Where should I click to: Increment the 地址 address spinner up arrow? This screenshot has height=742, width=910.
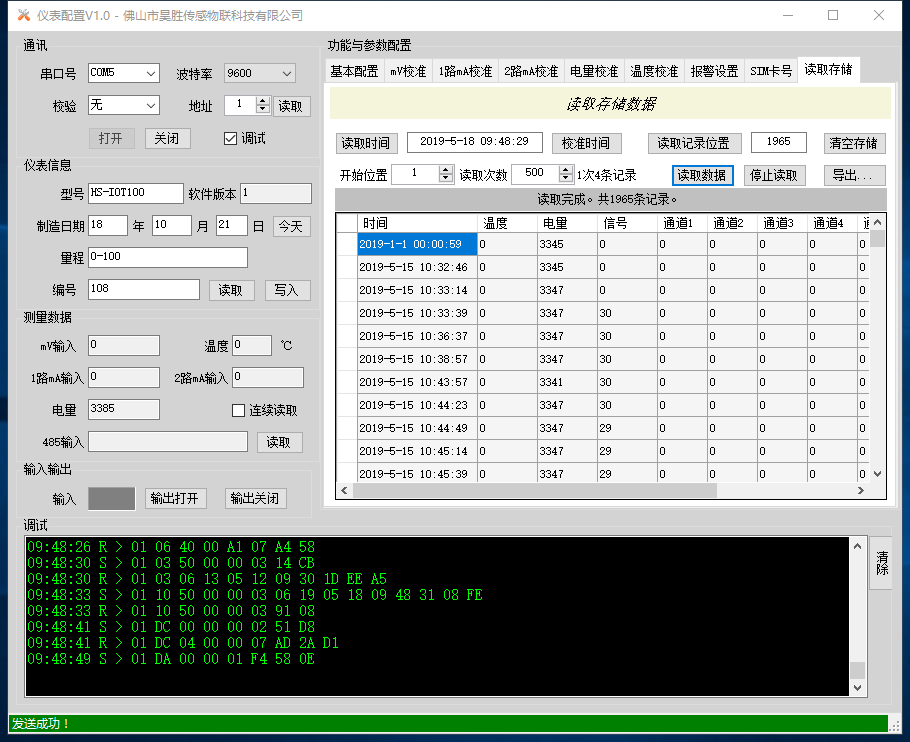coord(263,101)
